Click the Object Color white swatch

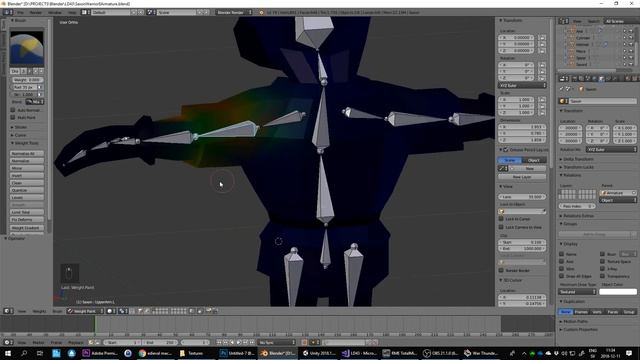(618, 291)
